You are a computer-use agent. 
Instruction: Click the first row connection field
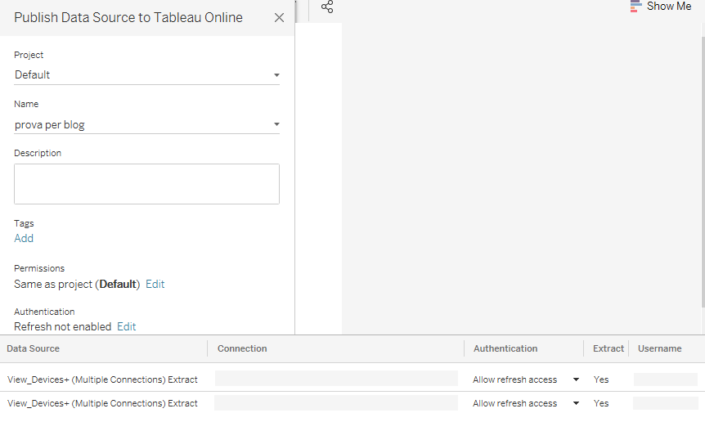[336, 380]
